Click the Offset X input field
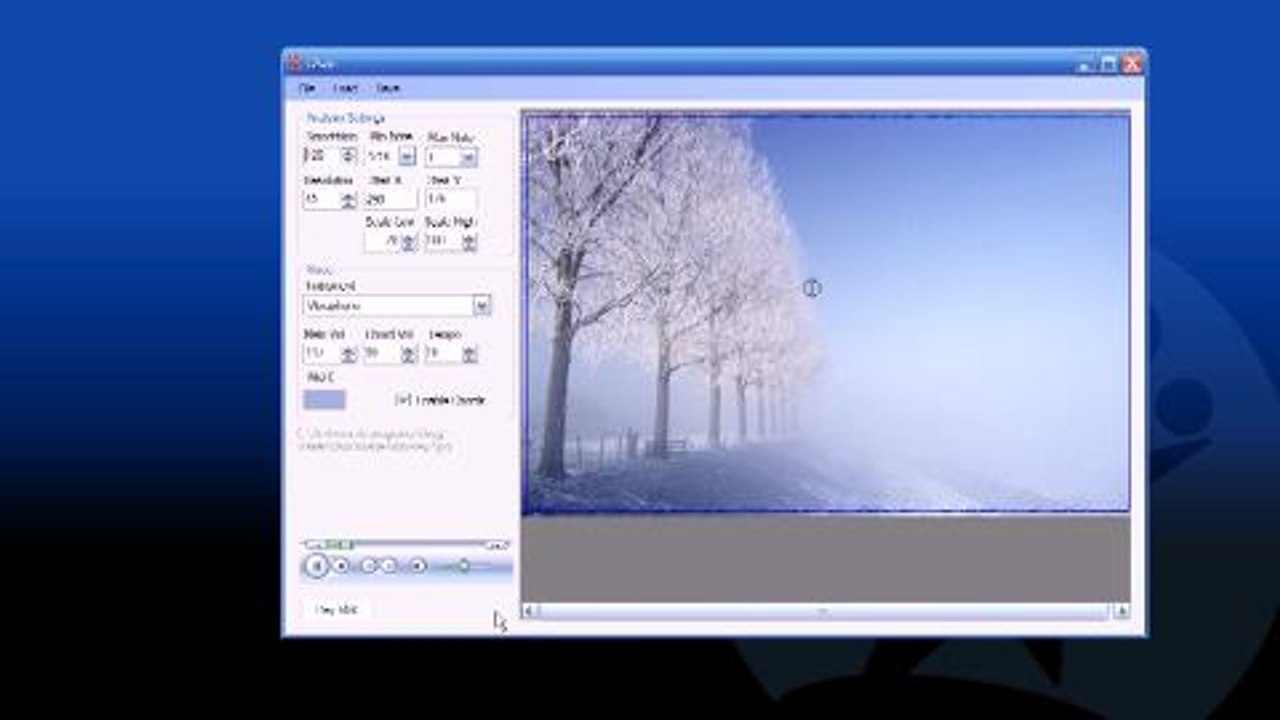The height and width of the screenshot is (720, 1280). (x=391, y=200)
